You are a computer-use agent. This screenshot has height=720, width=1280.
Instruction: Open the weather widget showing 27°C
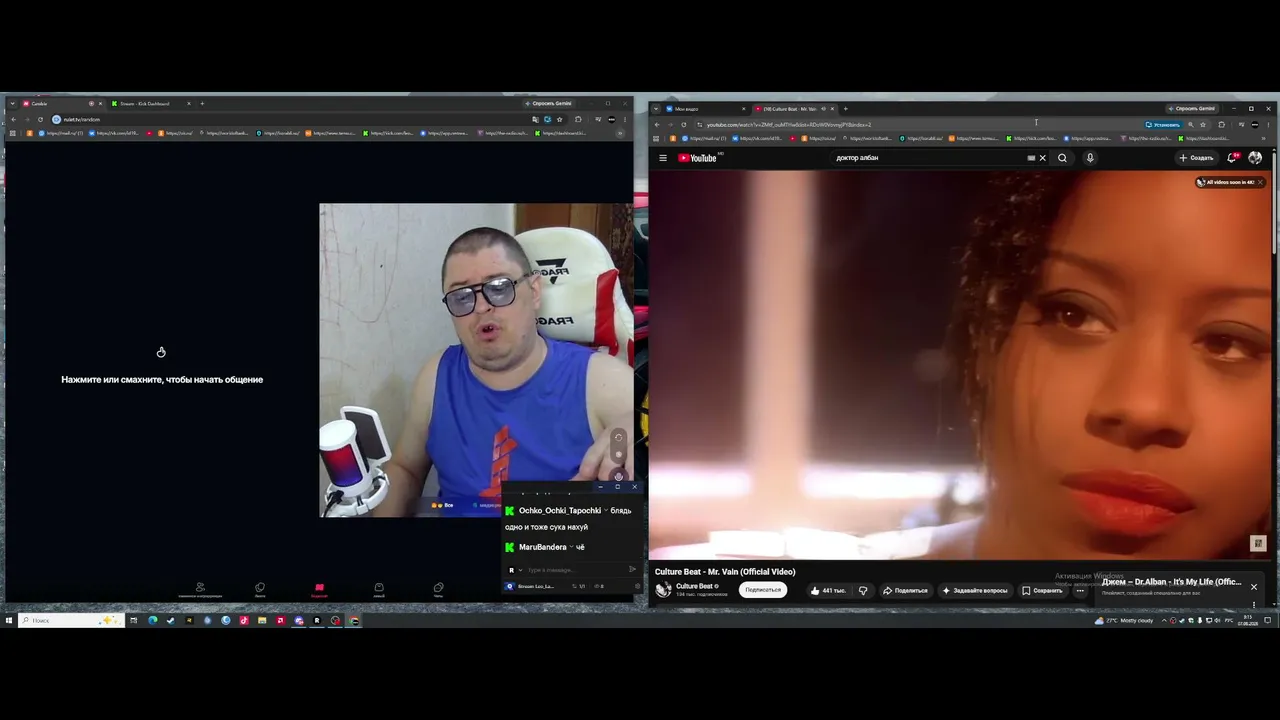[x=1125, y=620]
